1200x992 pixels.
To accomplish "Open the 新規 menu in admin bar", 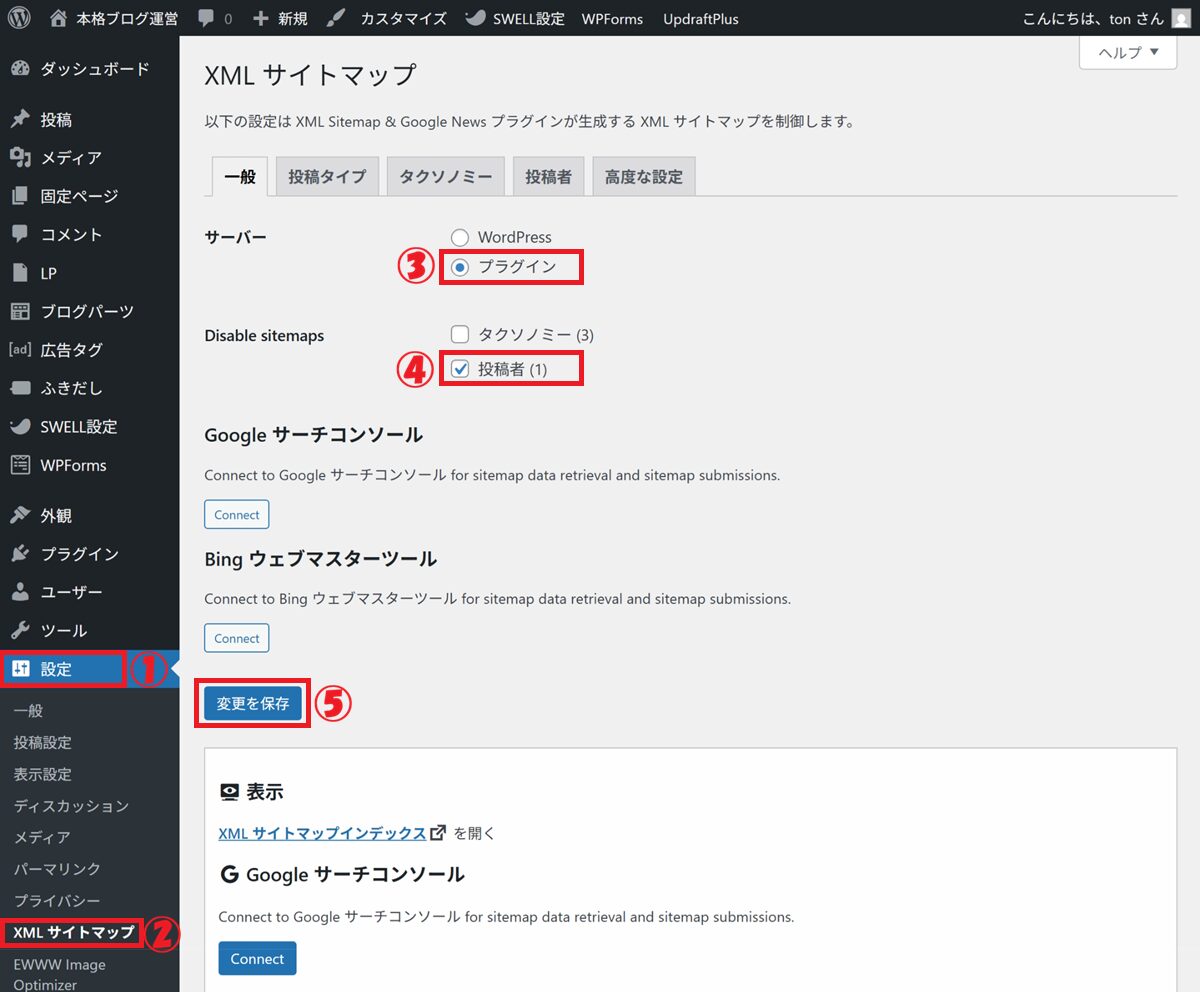I will [280, 18].
